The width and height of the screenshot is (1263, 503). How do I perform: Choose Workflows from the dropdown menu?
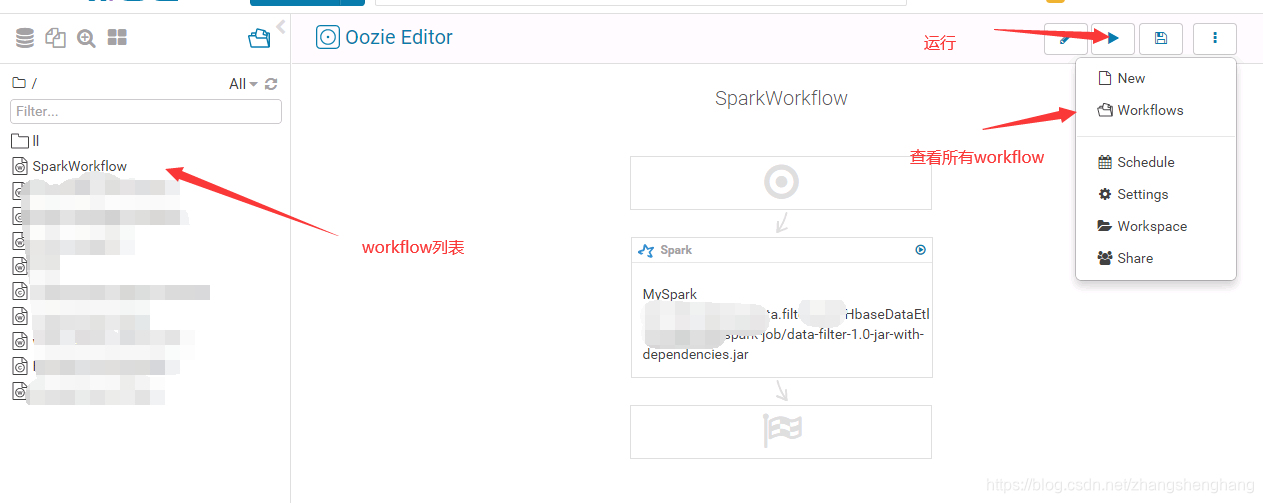pos(1156,110)
